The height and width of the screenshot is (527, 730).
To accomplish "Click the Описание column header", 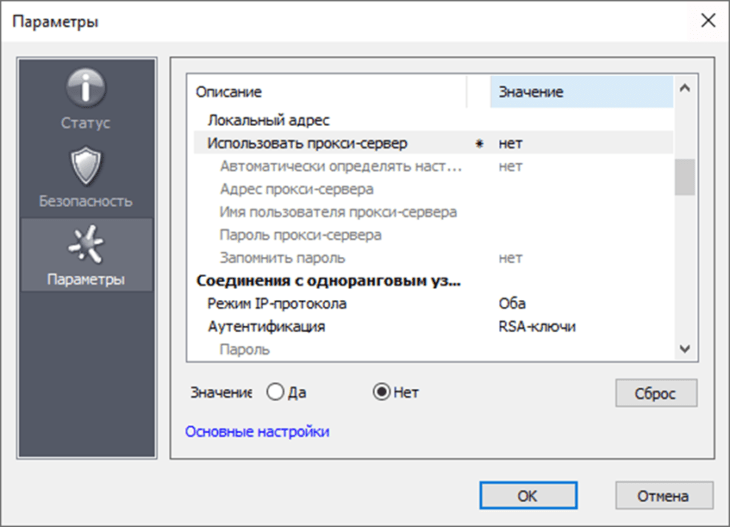I will point(330,92).
